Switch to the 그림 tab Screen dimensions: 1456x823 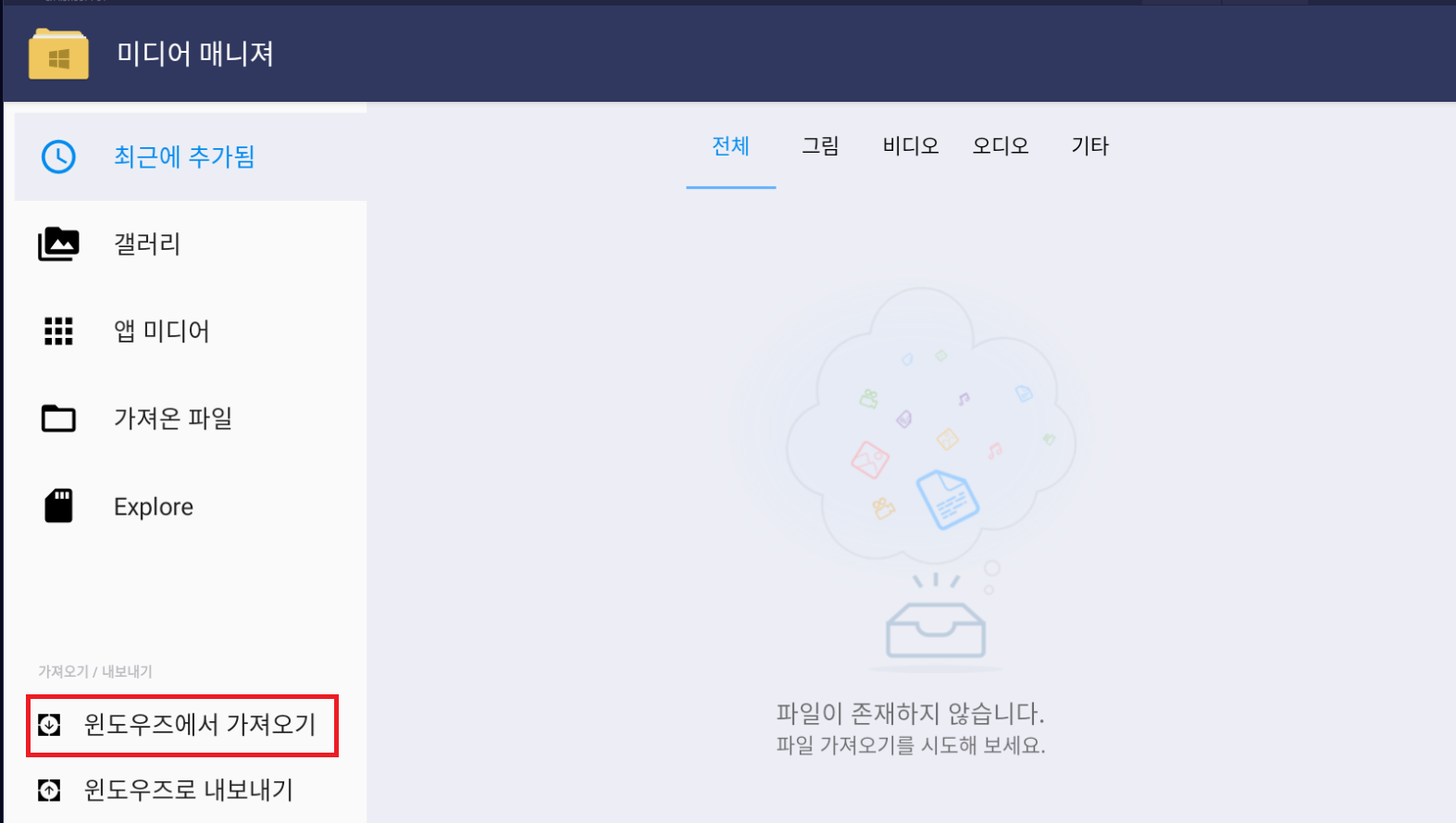point(820,146)
